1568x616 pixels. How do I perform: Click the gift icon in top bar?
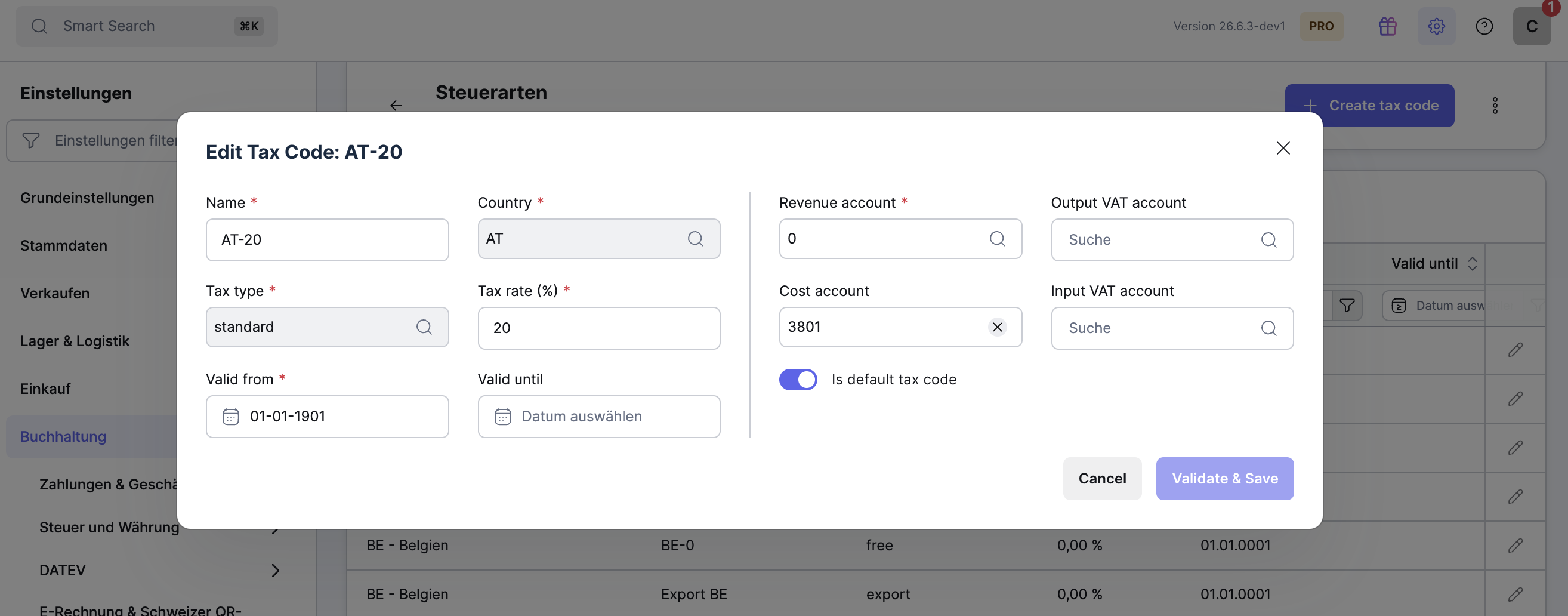(1387, 26)
